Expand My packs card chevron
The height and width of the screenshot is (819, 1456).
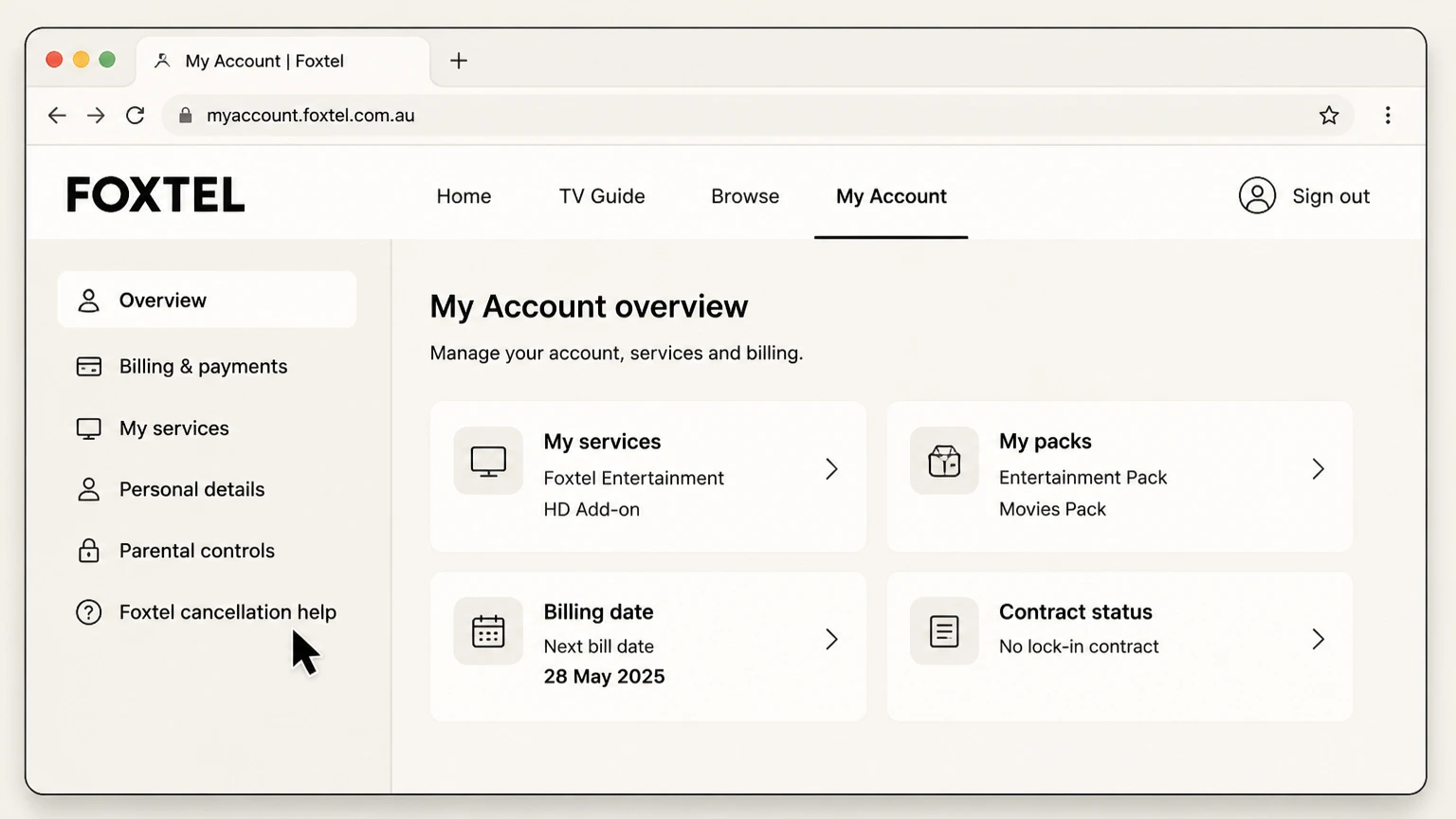(1318, 468)
